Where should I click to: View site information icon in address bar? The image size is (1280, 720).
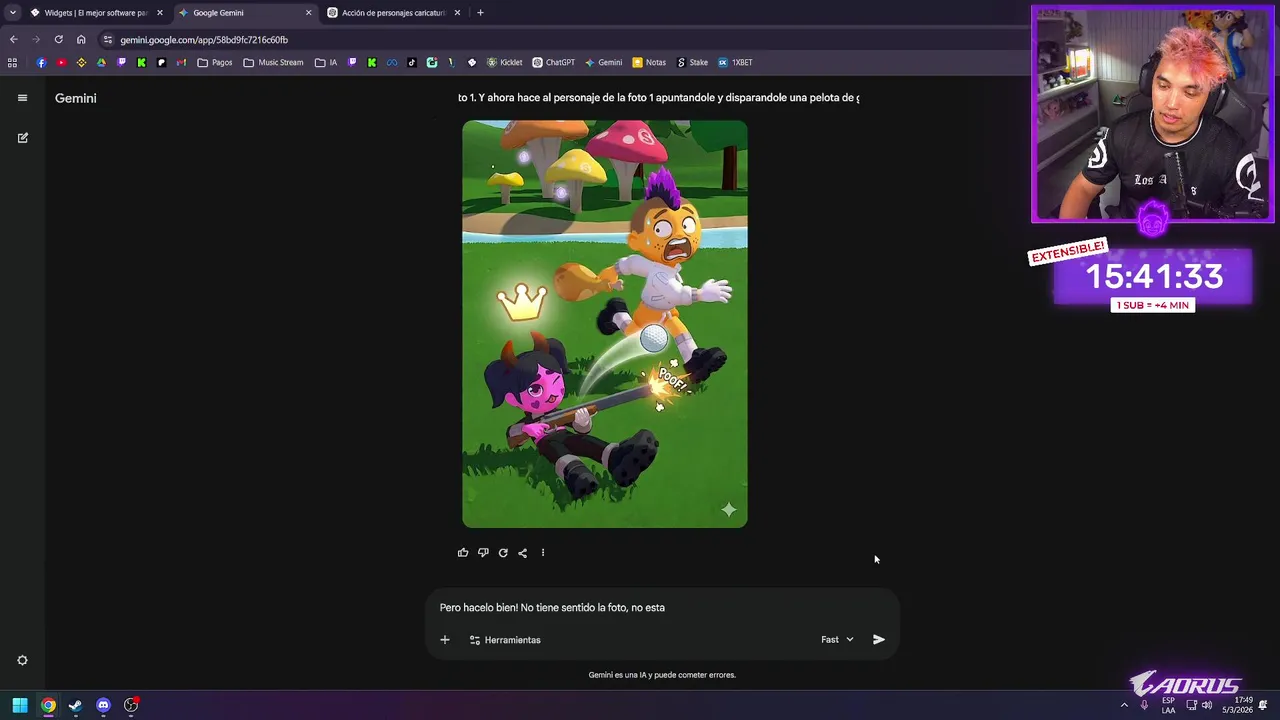pyautogui.click(x=107, y=40)
